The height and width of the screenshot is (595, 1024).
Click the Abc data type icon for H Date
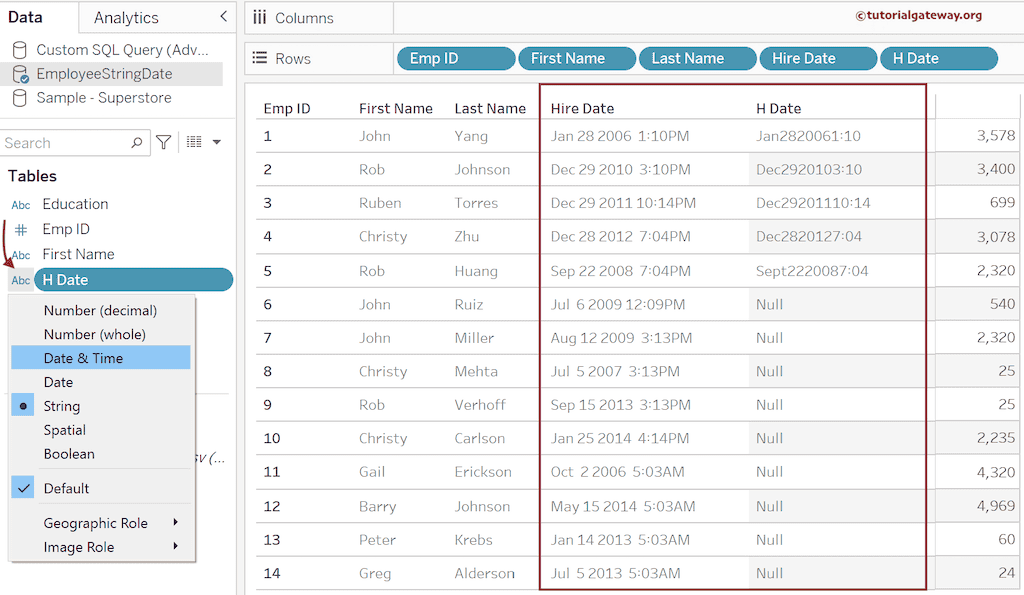pos(20,281)
